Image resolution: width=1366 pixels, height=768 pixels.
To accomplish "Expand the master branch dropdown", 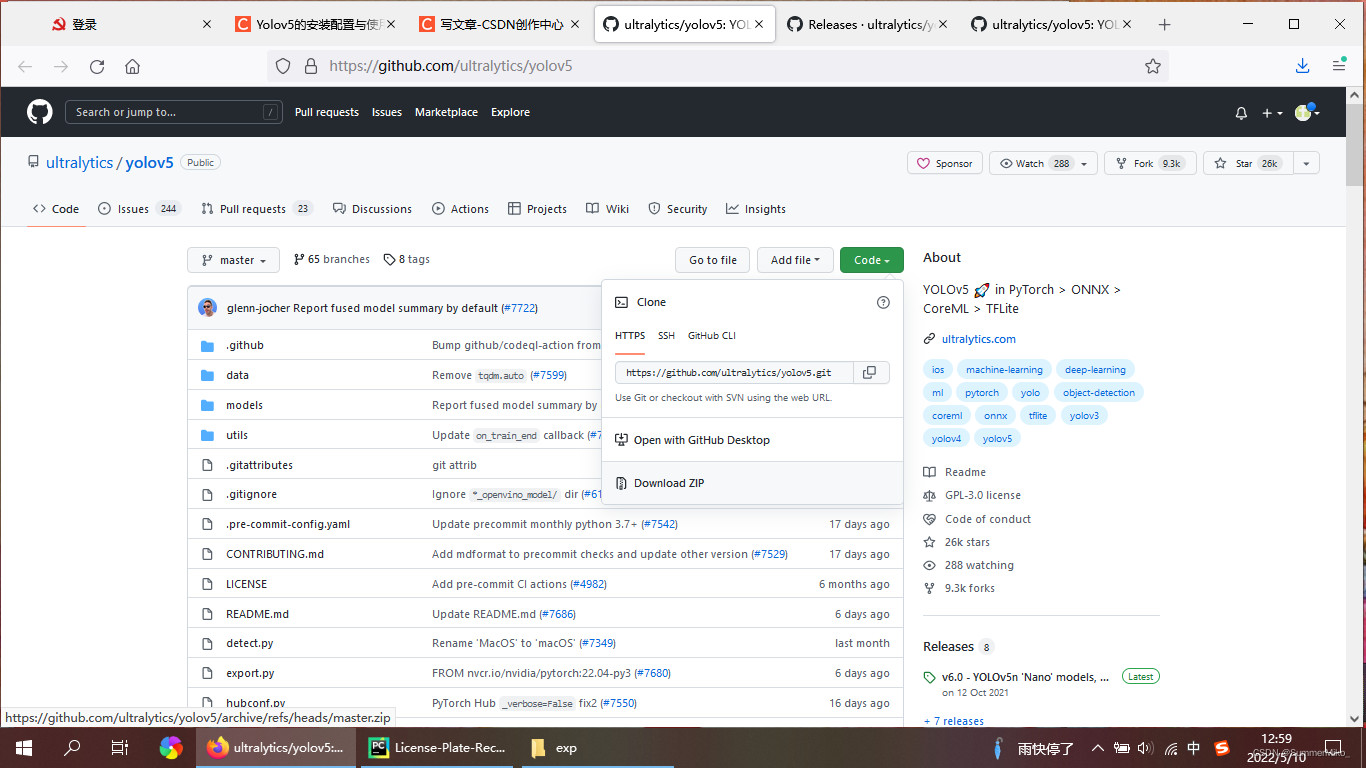I will pos(233,260).
